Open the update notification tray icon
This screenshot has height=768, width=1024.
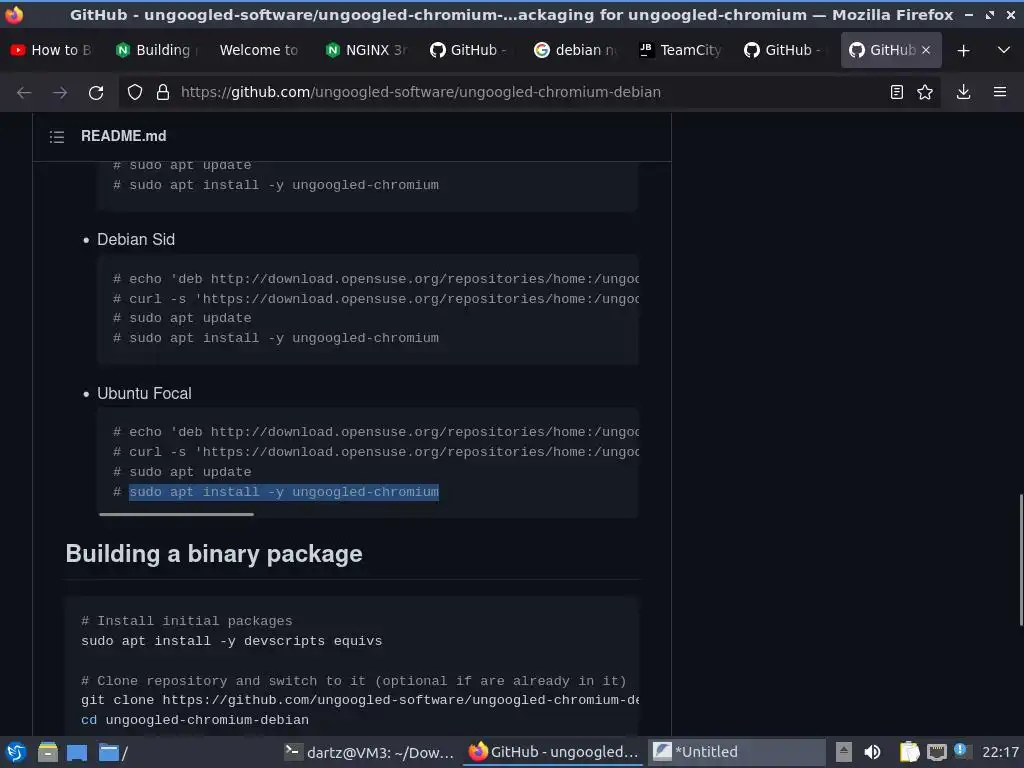pyautogui.click(x=961, y=750)
